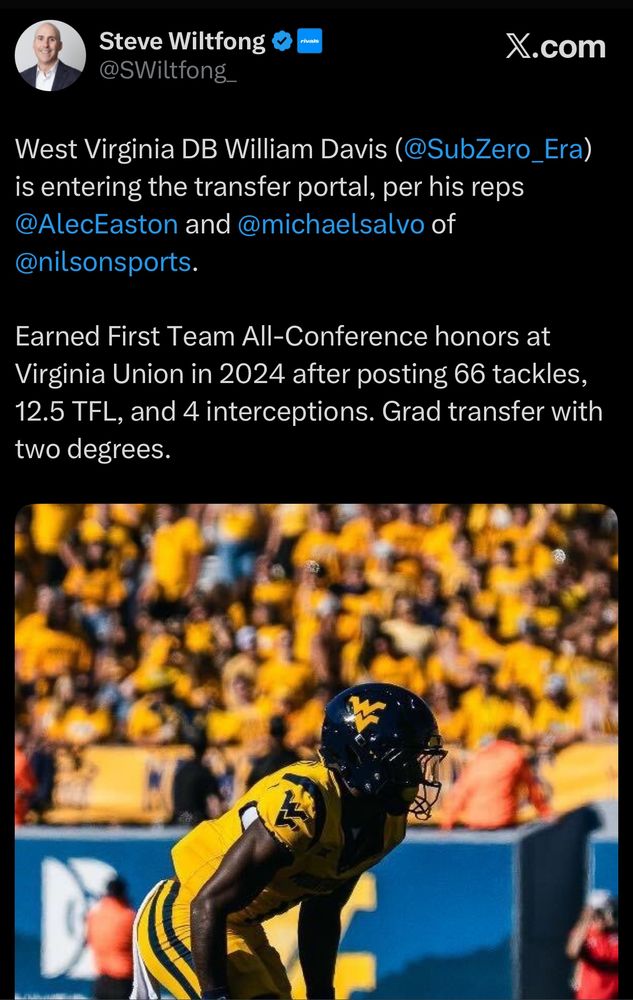The image size is (633, 1000).
Task: Click the WV logo on jersey shoulder
Action: click(x=292, y=809)
